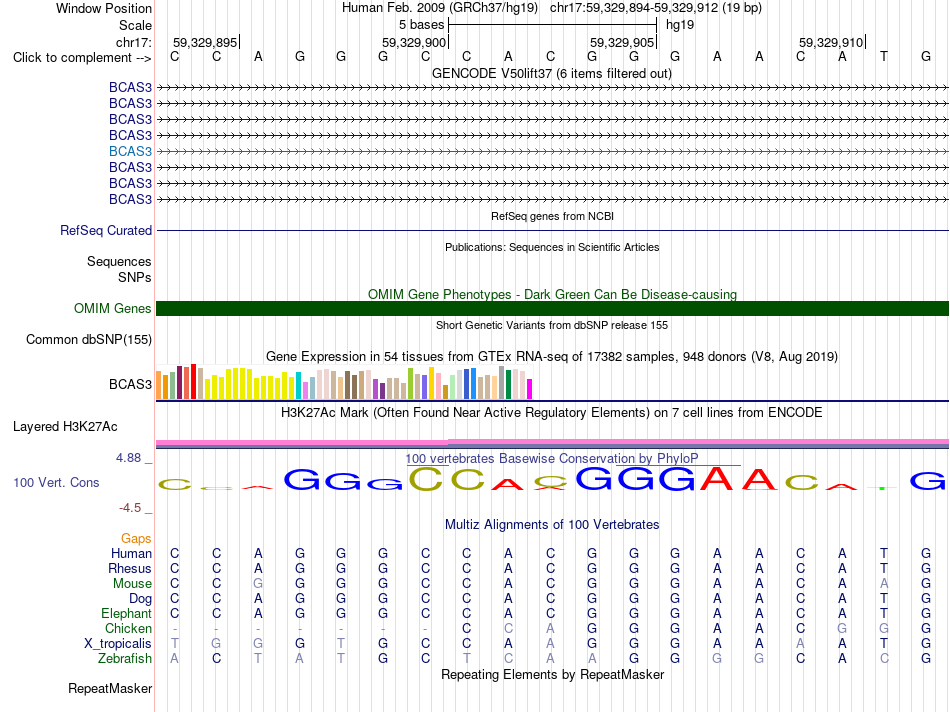
Task: Click the Sequences subtrack label
Action: coord(119,261)
